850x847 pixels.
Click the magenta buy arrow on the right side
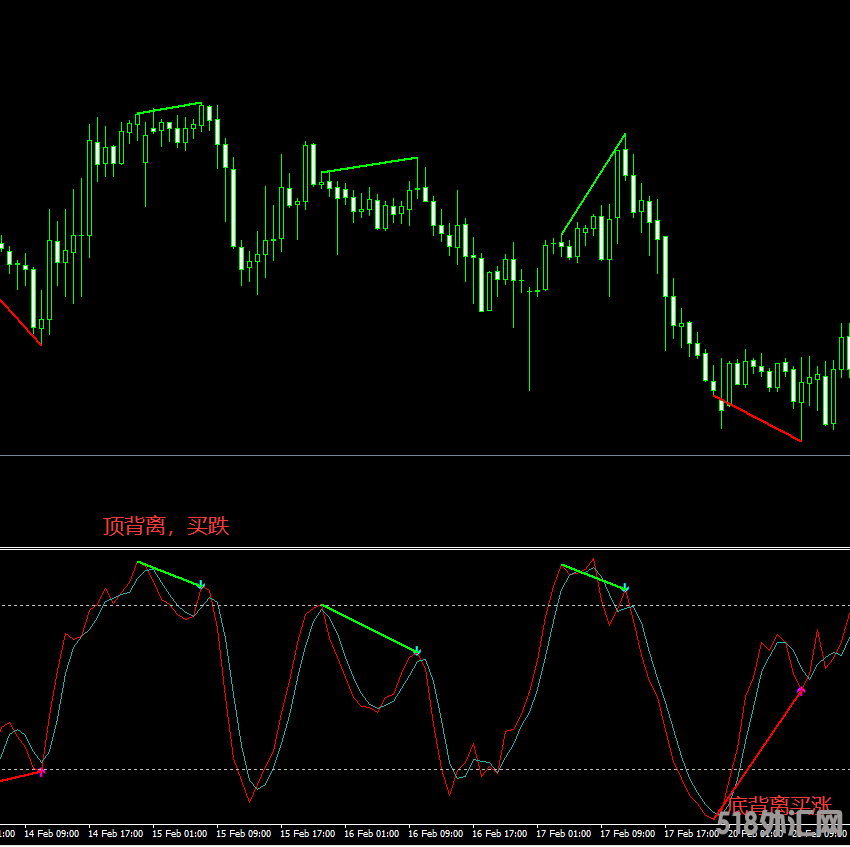coord(801,690)
